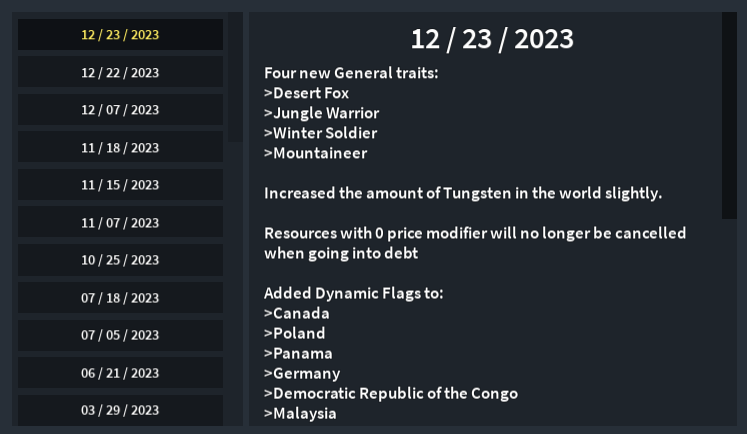Click the date list scrollbar thumb

point(235,76)
